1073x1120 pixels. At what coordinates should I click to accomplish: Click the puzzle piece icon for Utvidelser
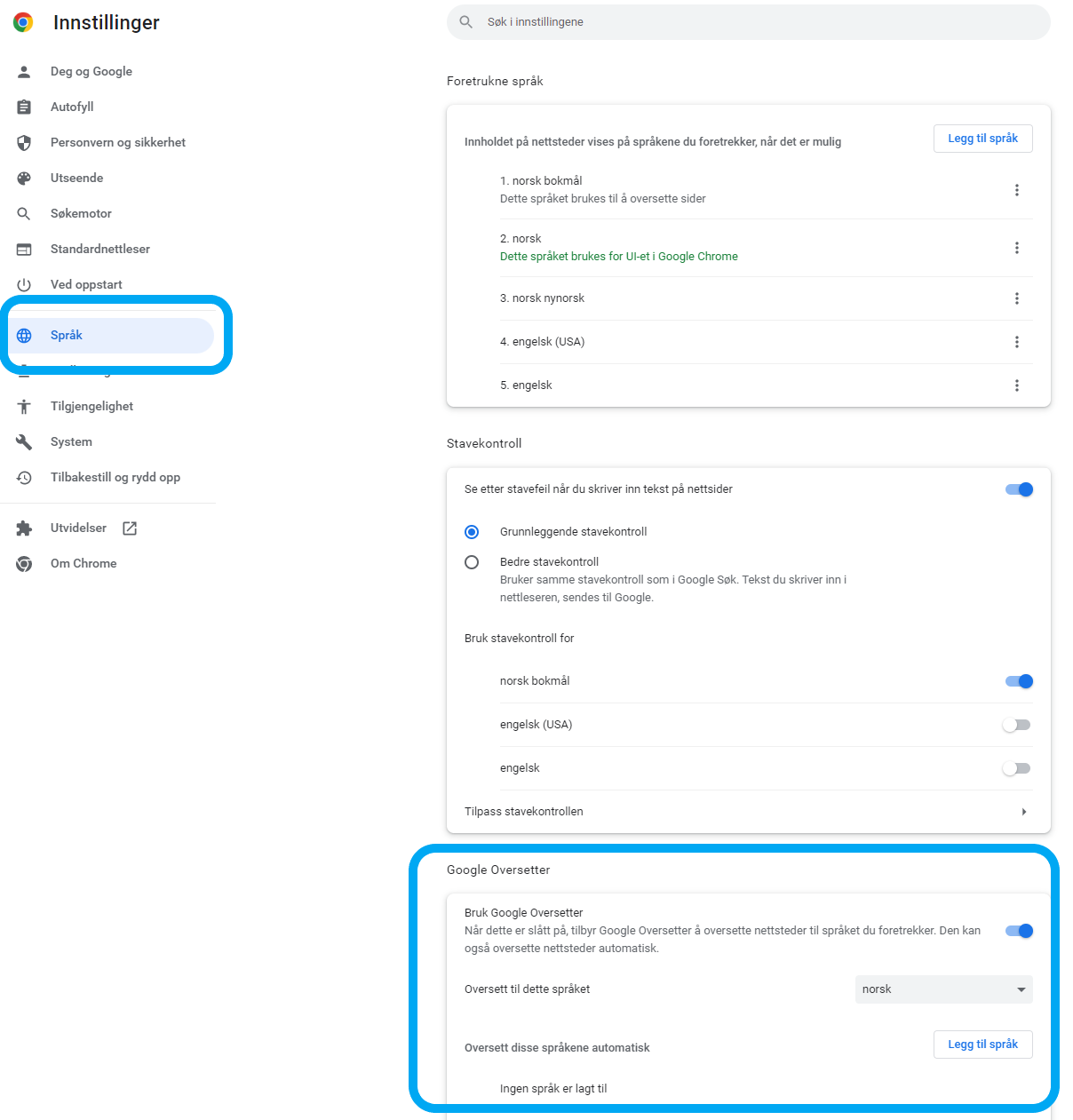(x=24, y=528)
